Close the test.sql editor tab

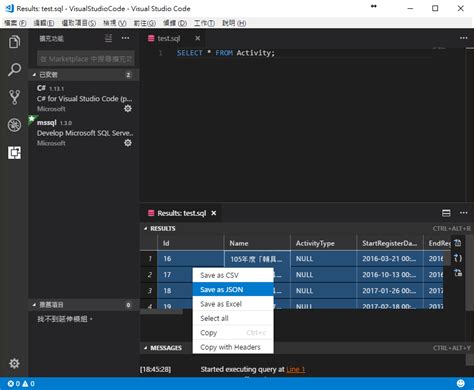[x=198, y=38]
